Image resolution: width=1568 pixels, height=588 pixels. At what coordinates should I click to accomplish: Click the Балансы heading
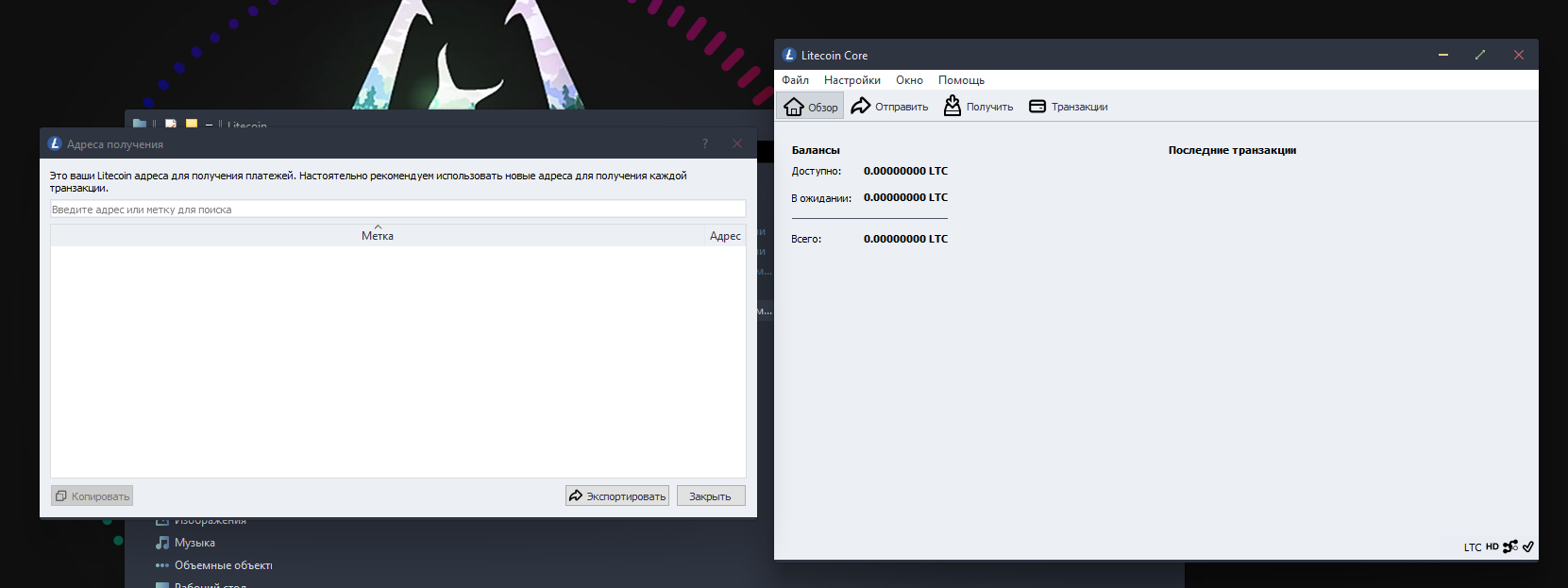pyautogui.click(x=816, y=150)
